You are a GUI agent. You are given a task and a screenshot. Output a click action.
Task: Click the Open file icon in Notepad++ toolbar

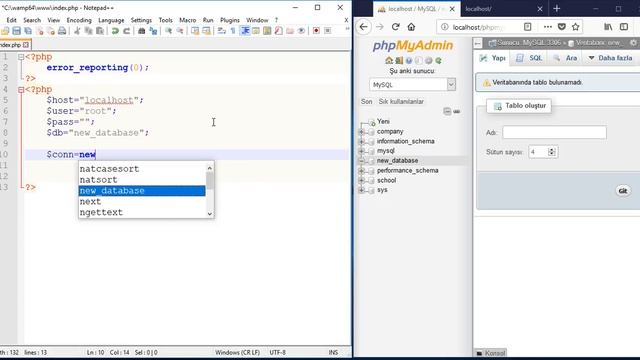(5, 31)
